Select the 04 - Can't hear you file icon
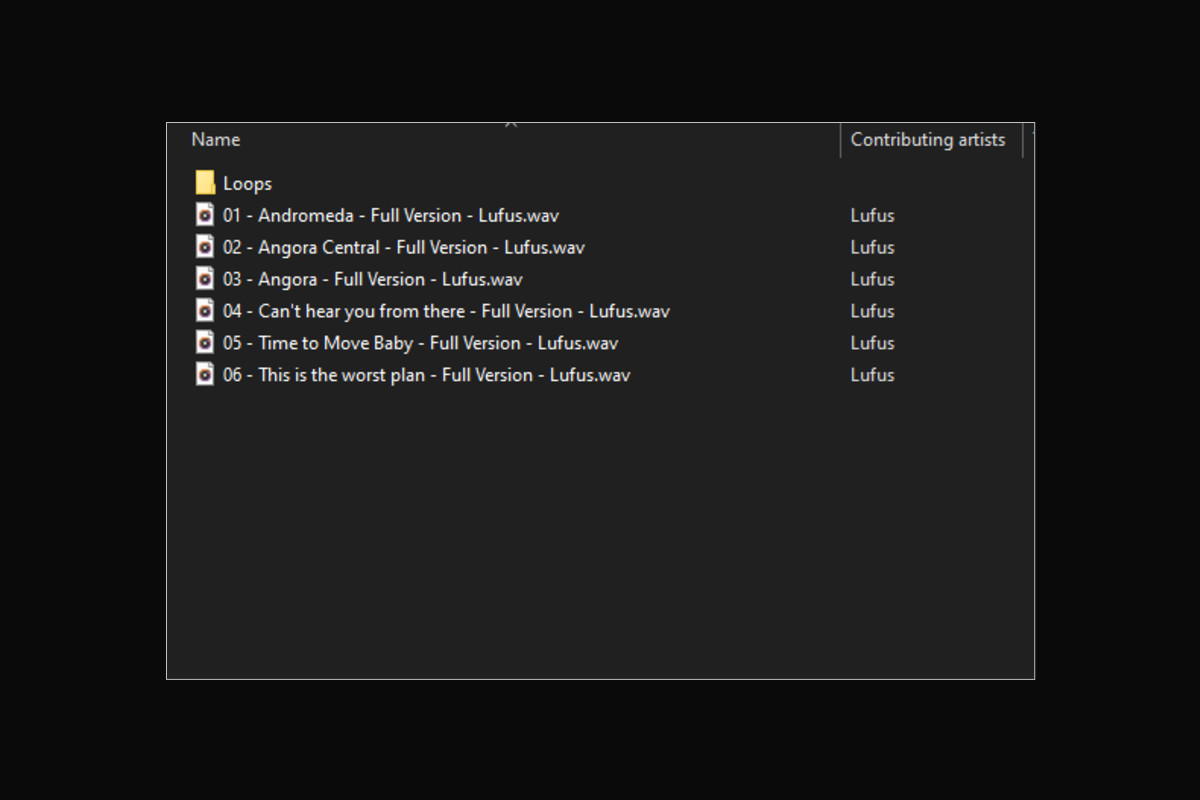The width and height of the screenshot is (1200, 800). 205,310
